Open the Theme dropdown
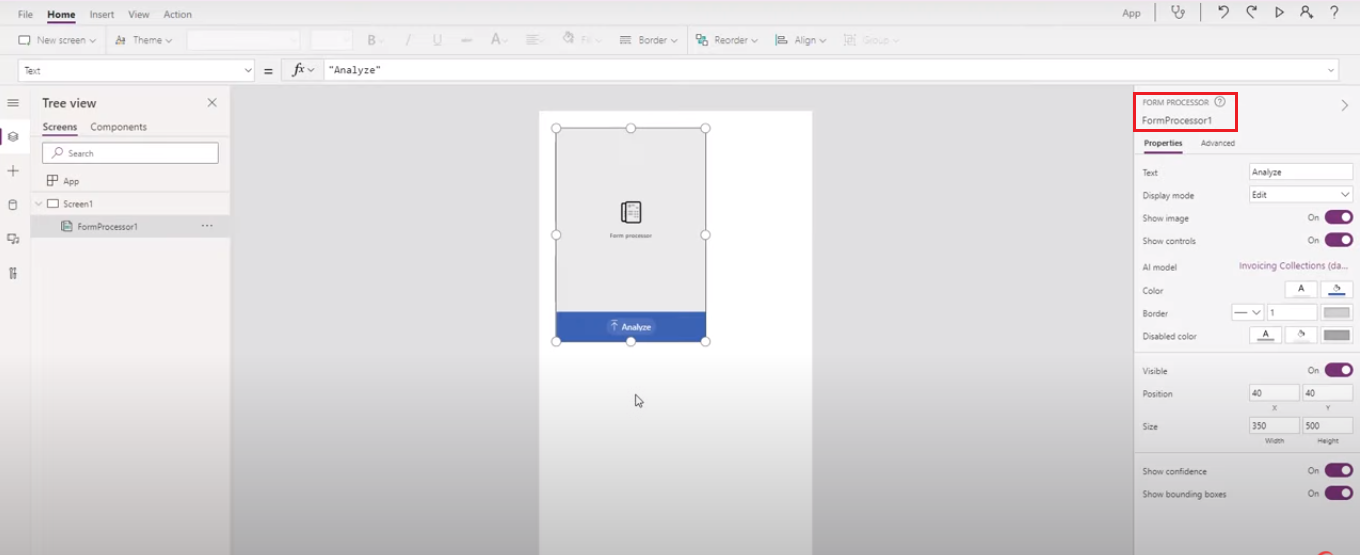1360x555 pixels. [145, 40]
